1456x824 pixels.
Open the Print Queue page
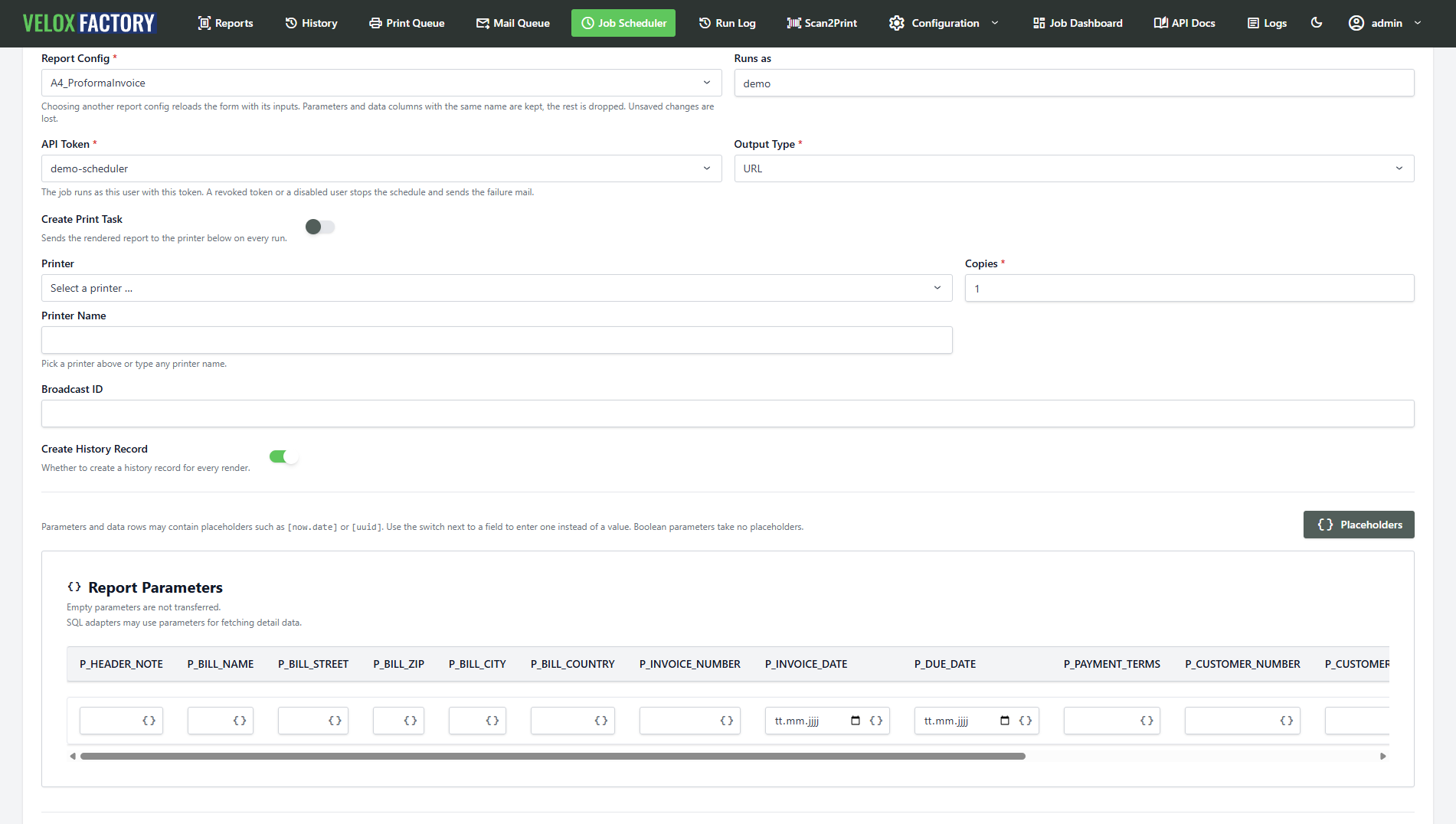pos(407,23)
